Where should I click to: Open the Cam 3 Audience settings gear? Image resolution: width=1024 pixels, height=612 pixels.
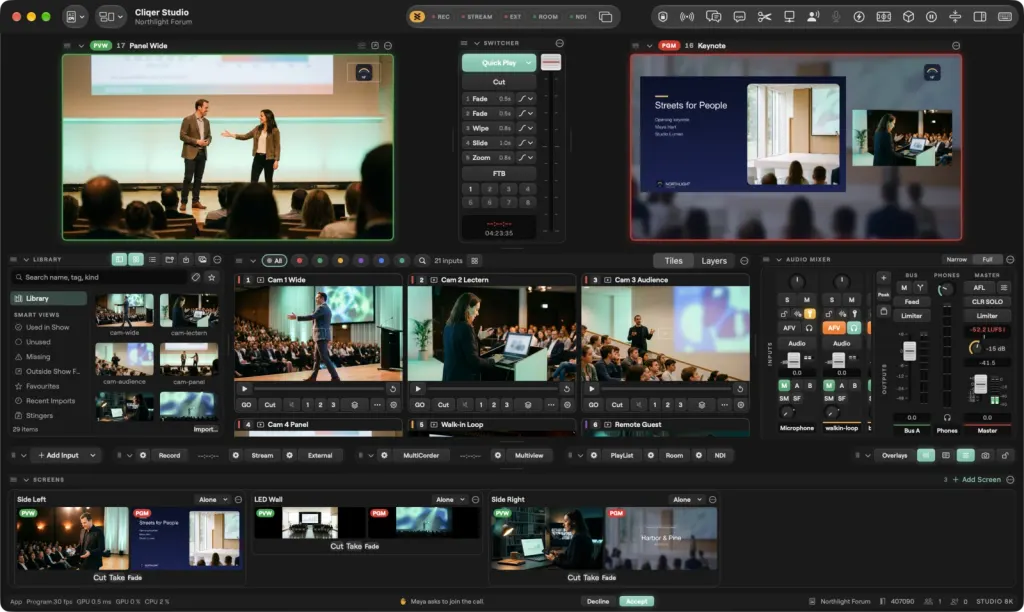[x=741, y=405]
